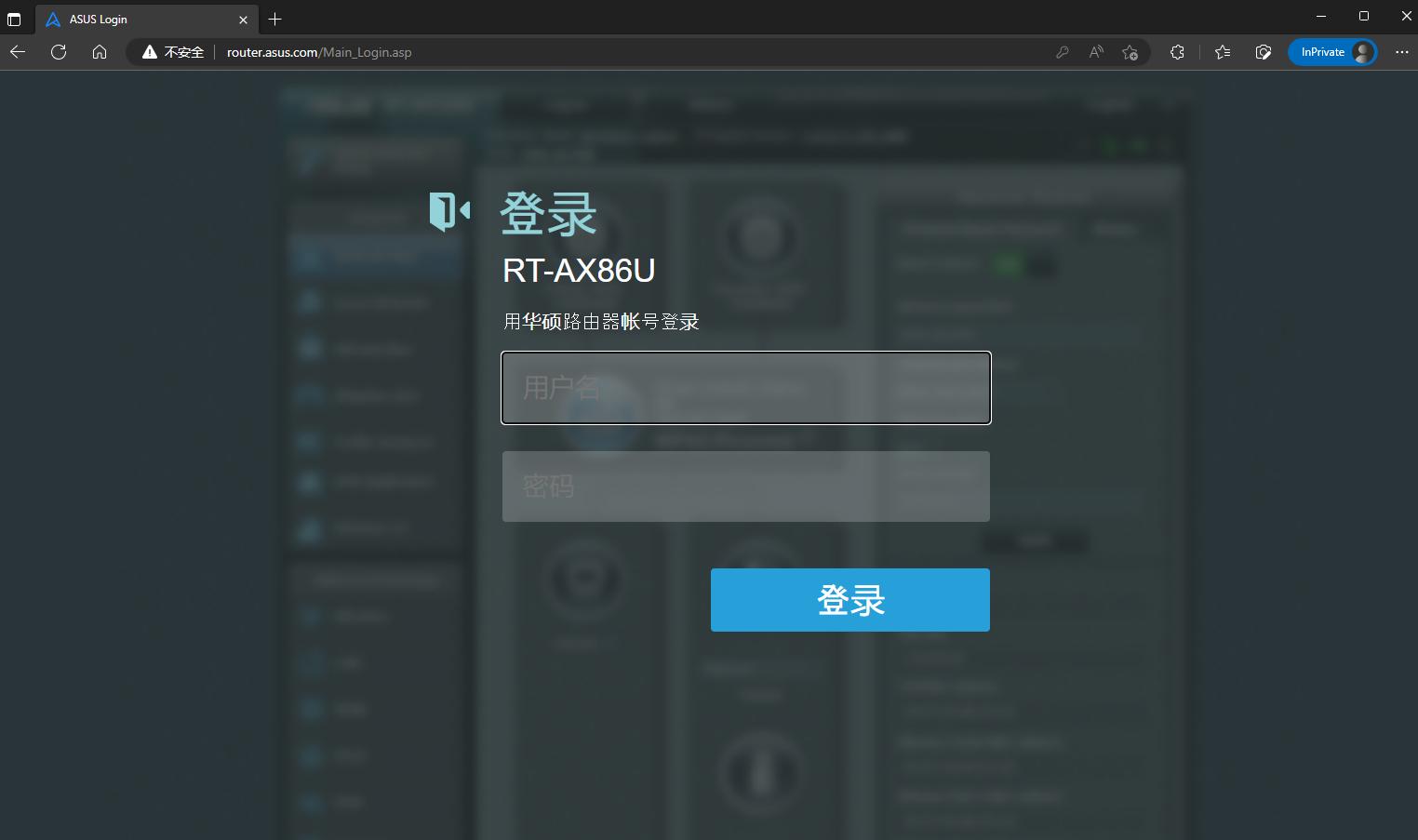Refresh the router login page
Screen dimensions: 1418x840
tap(59, 52)
